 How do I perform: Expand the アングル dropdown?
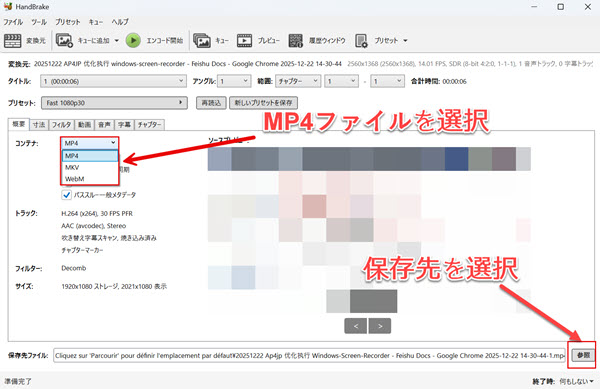tap(234, 81)
